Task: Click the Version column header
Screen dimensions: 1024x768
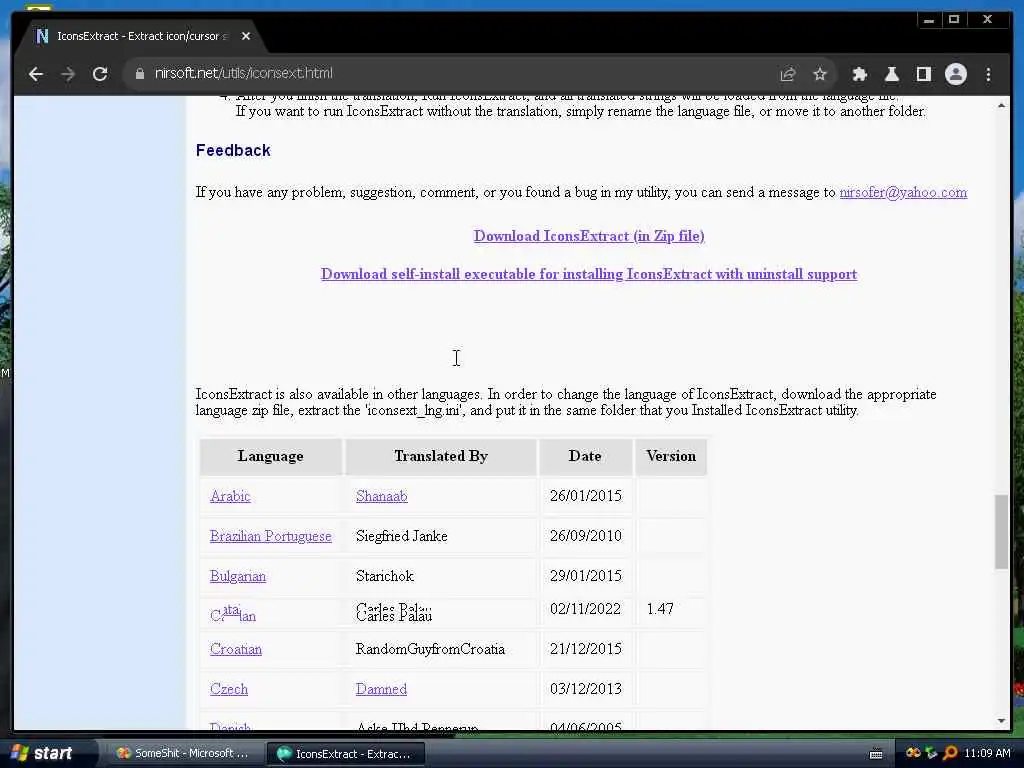Action: point(671,456)
